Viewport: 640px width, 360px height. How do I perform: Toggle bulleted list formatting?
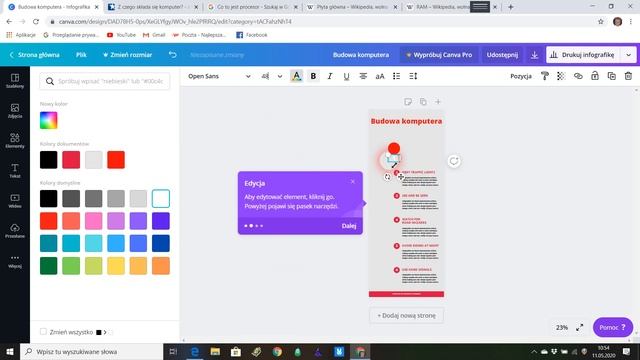[x=396, y=76]
